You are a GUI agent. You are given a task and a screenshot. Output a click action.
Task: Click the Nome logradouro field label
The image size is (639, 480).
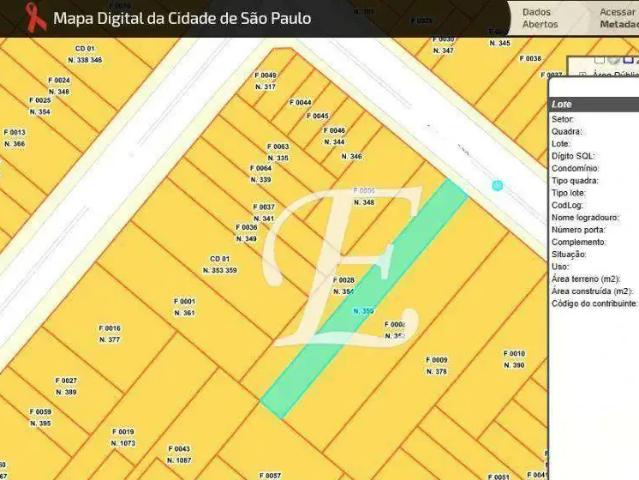[x=586, y=218]
